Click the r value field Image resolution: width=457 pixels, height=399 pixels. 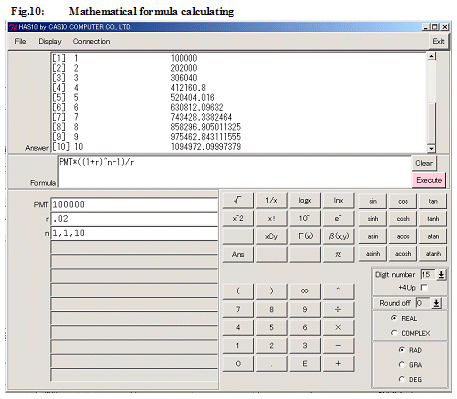coord(134,219)
